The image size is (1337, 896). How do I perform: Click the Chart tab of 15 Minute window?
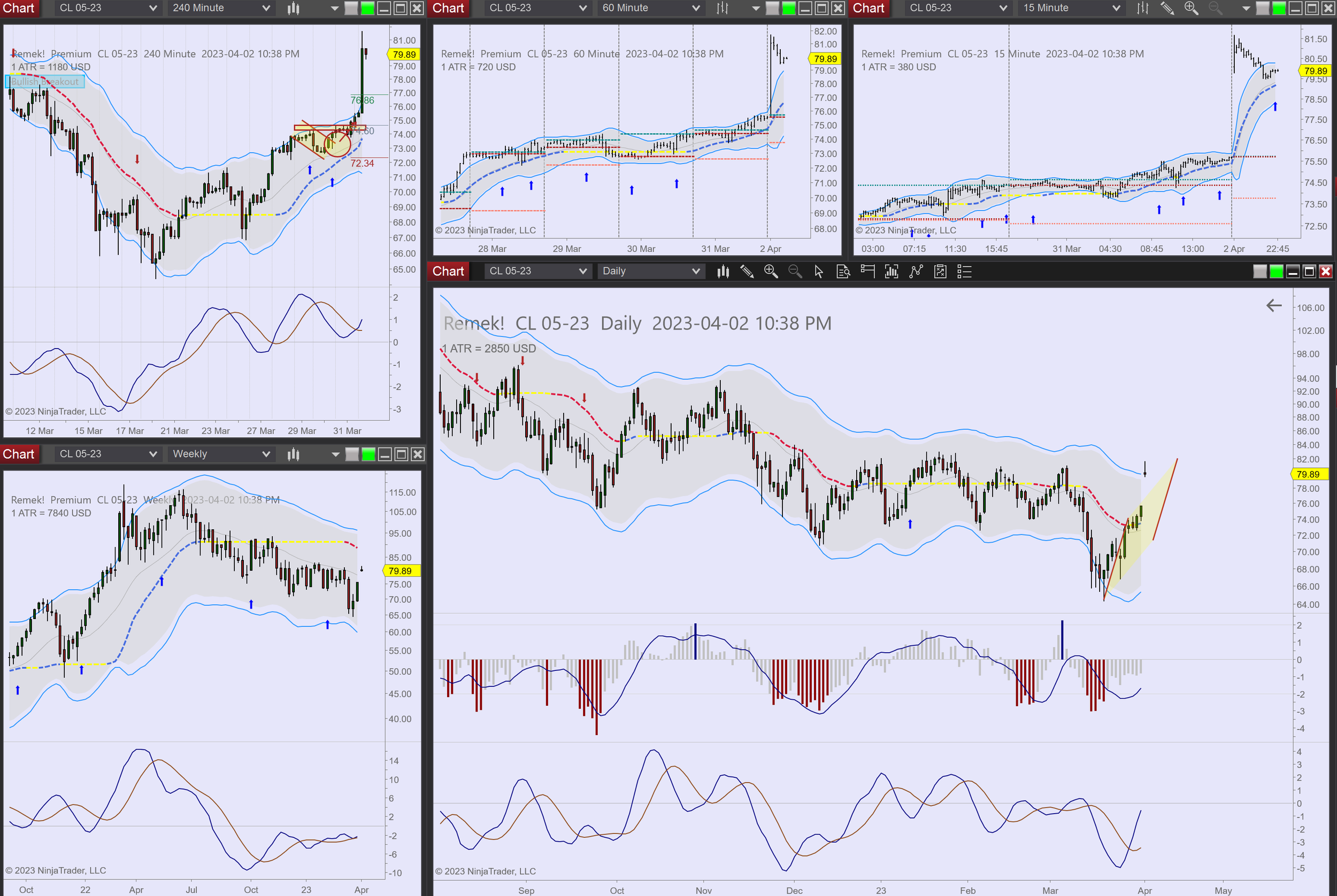tap(869, 8)
